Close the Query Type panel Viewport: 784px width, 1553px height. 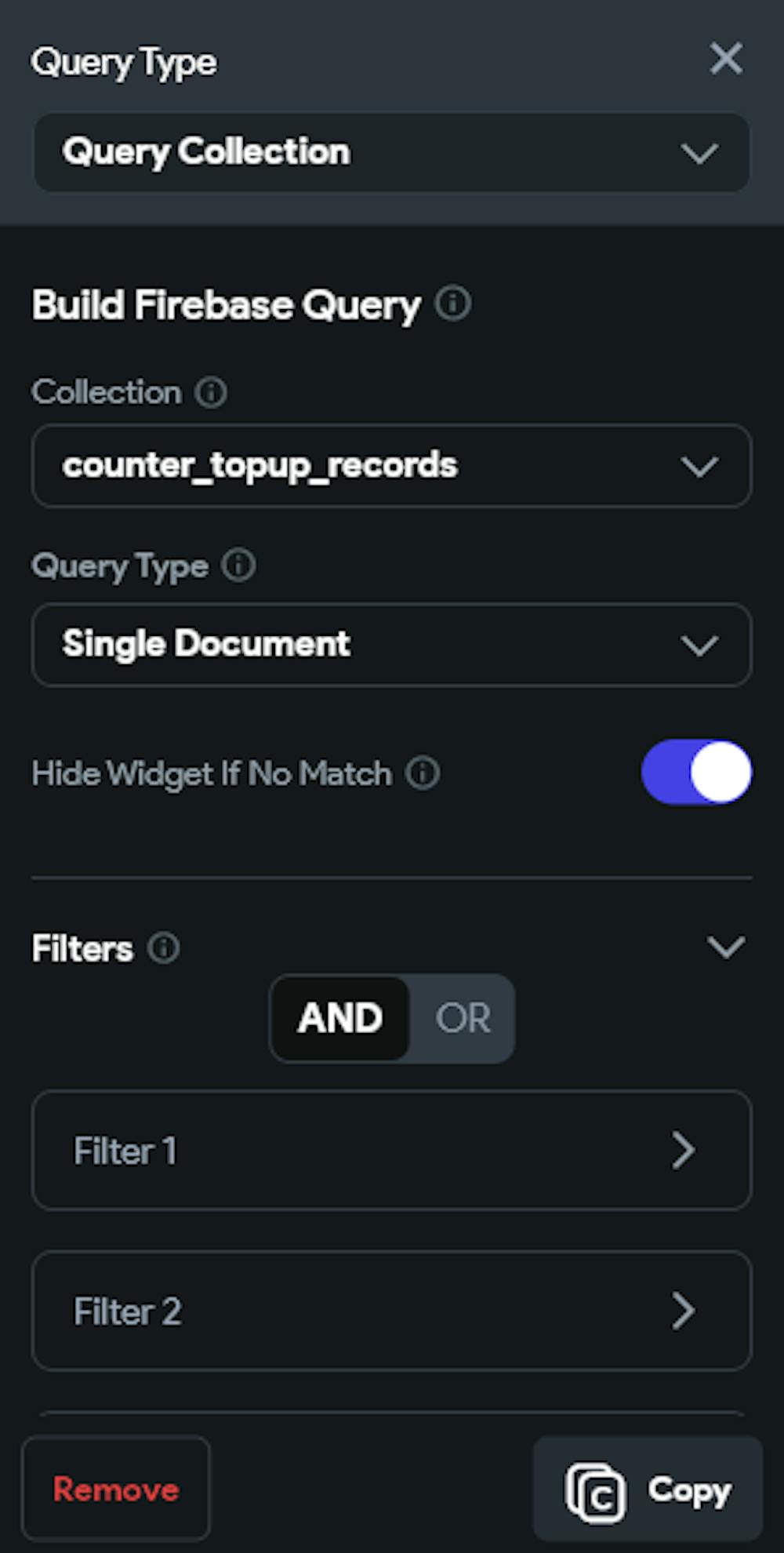725,59
